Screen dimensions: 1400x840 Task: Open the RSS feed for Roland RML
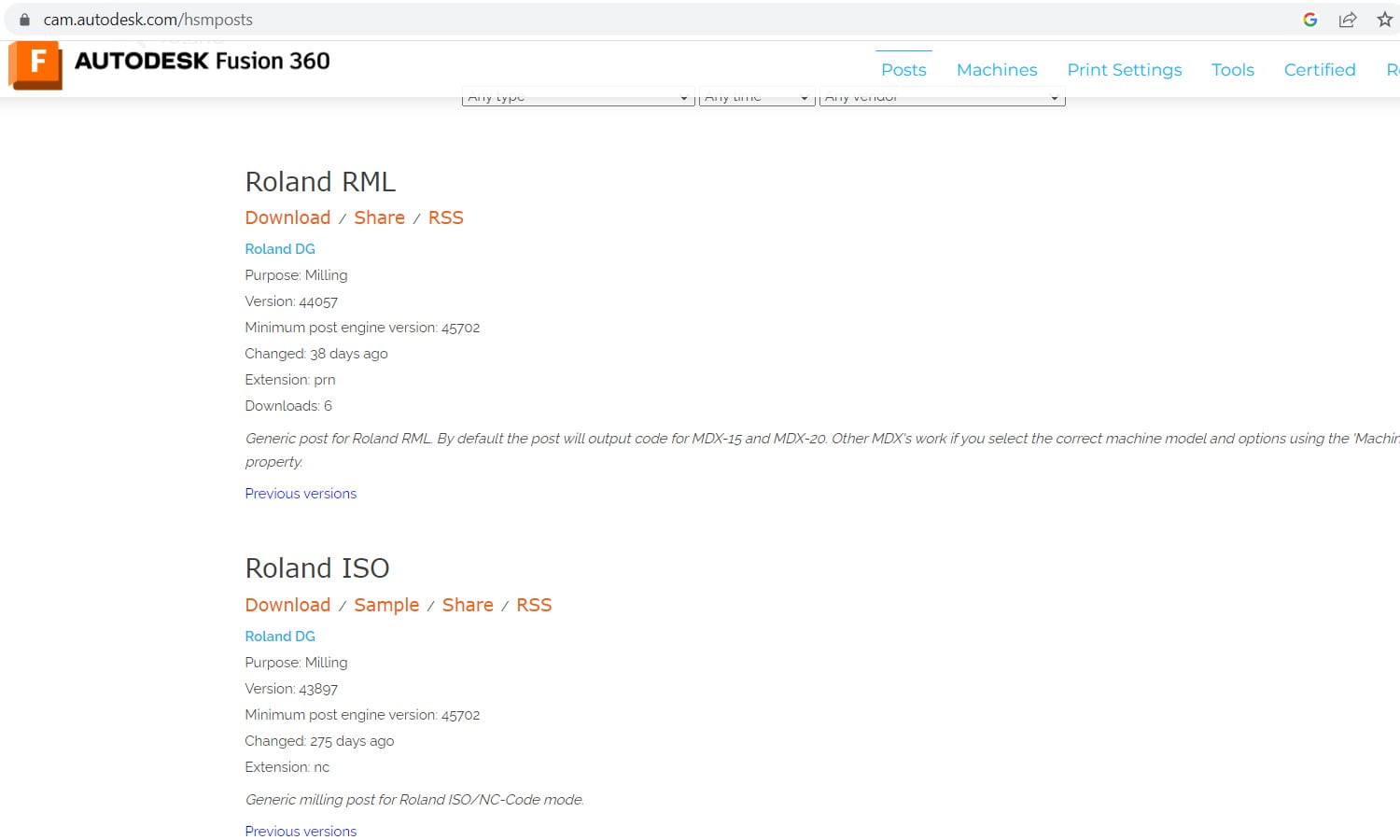445,217
